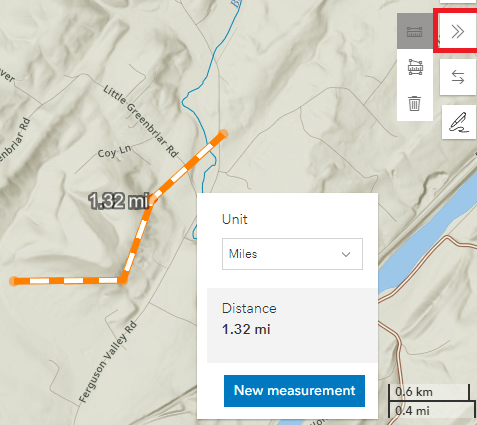The width and height of the screenshot is (477, 425).
Task: Click the 0.6 km scale bar
Action: point(429,392)
